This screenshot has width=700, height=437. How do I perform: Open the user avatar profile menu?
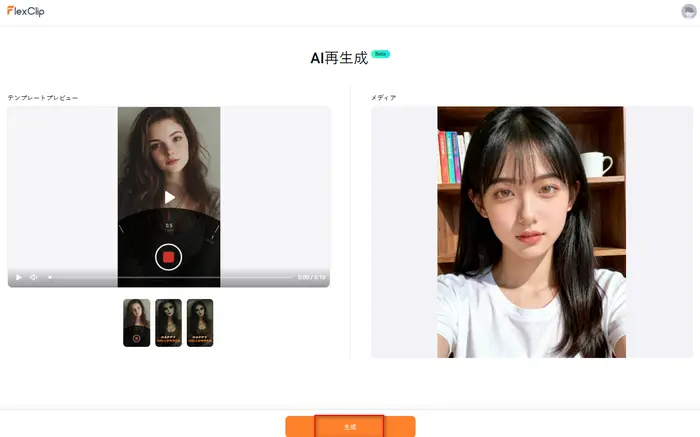(689, 12)
